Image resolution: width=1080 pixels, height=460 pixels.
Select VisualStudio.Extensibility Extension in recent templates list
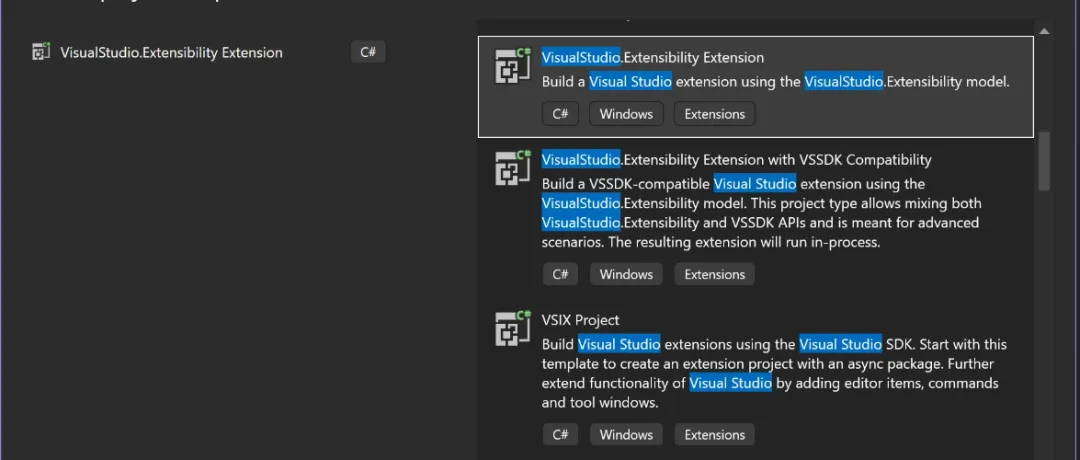coord(172,52)
